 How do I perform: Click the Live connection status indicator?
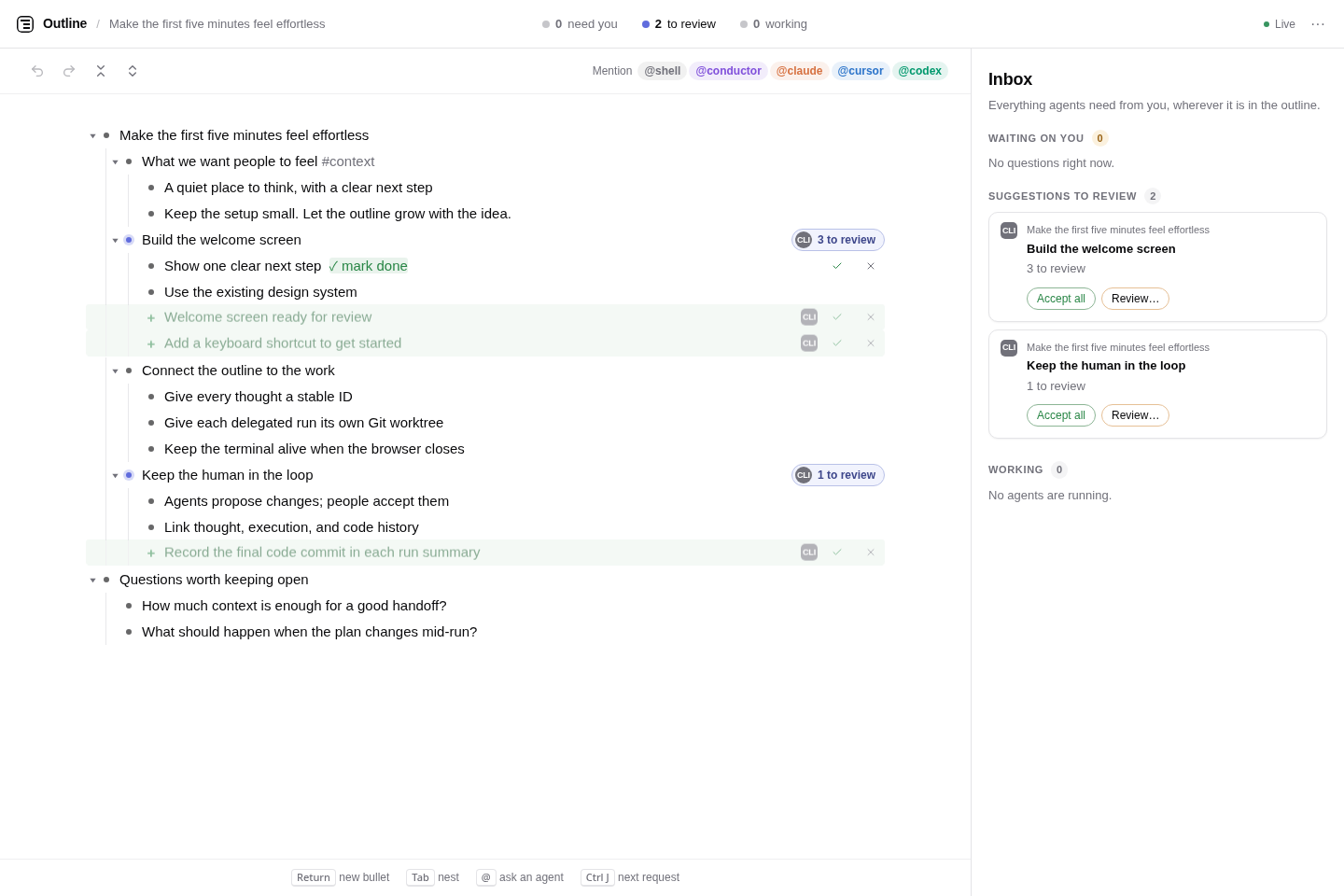pyautogui.click(x=1280, y=24)
